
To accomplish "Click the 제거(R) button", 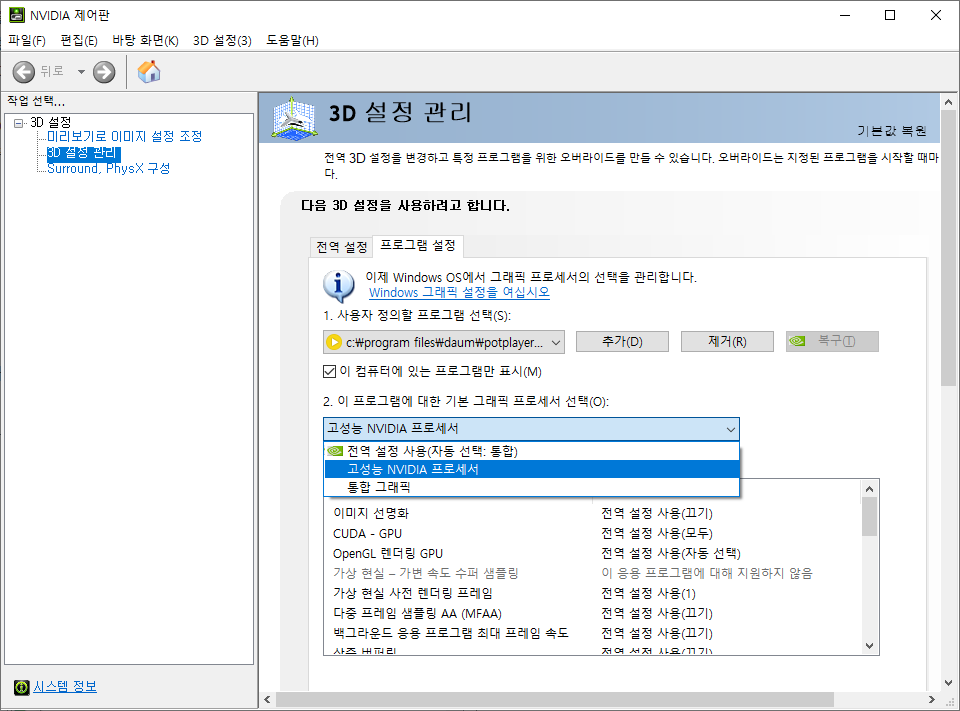I will [727, 342].
